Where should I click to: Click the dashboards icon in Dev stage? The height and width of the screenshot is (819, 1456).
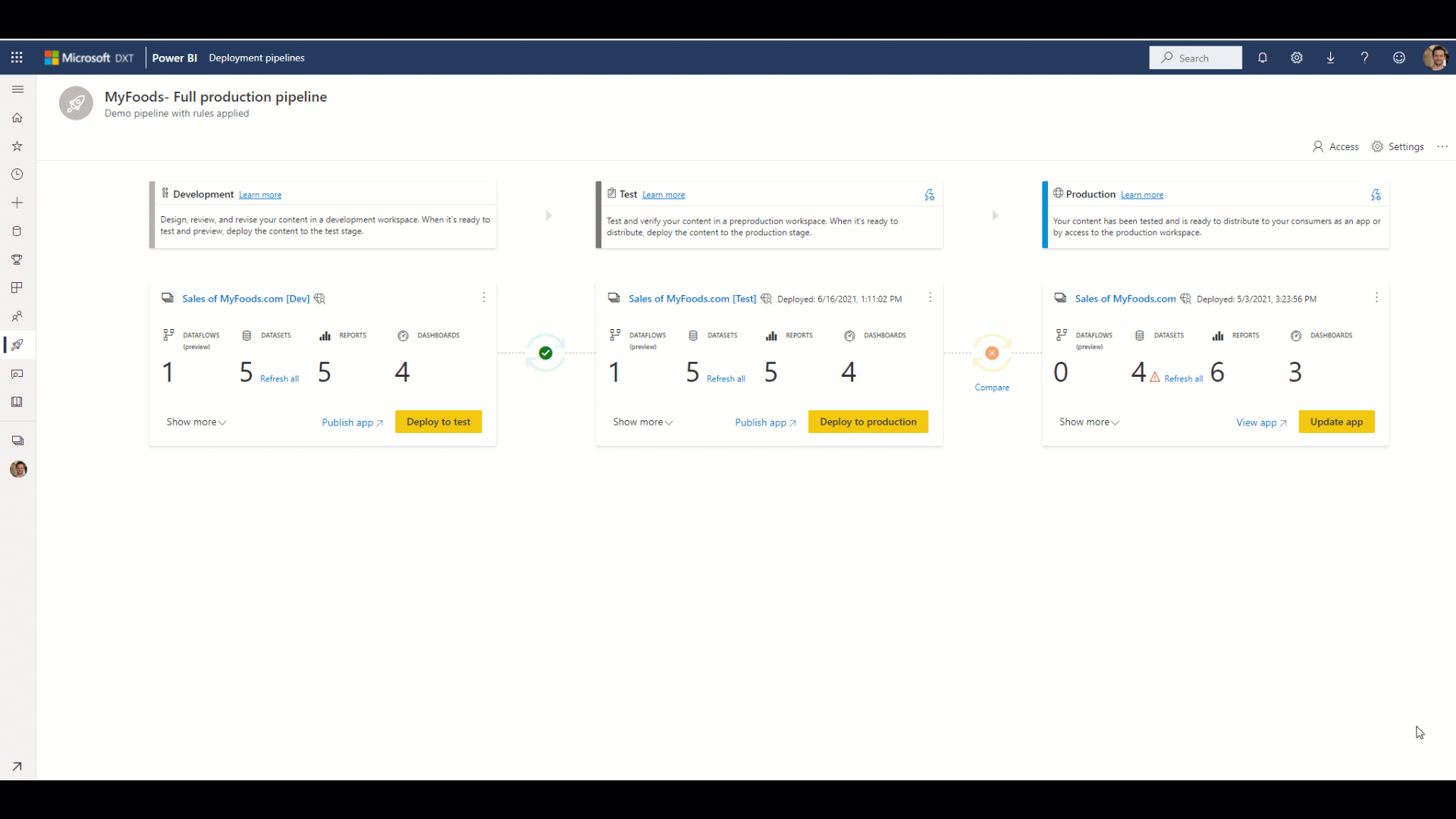(404, 335)
